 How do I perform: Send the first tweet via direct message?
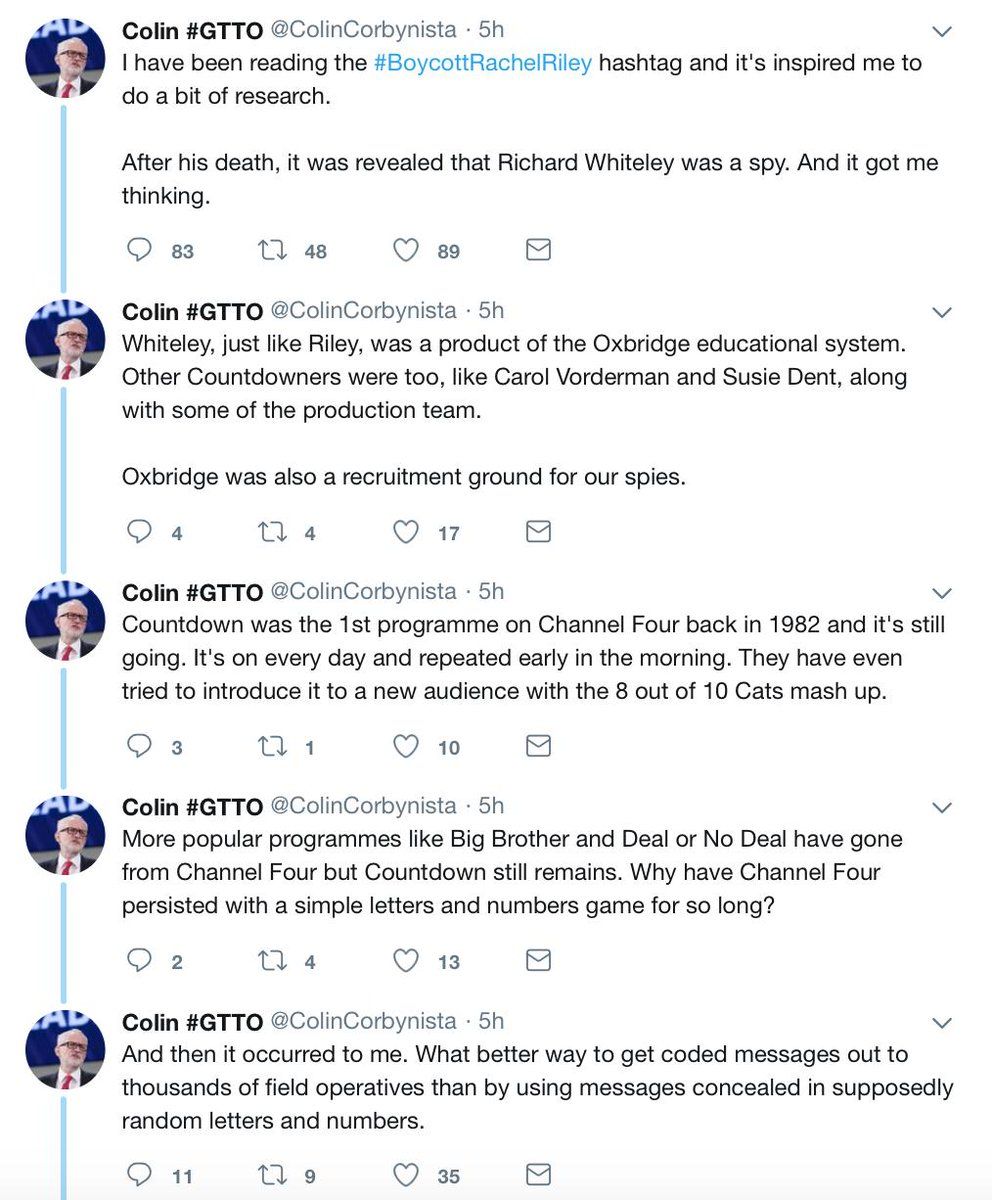point(538,250)
